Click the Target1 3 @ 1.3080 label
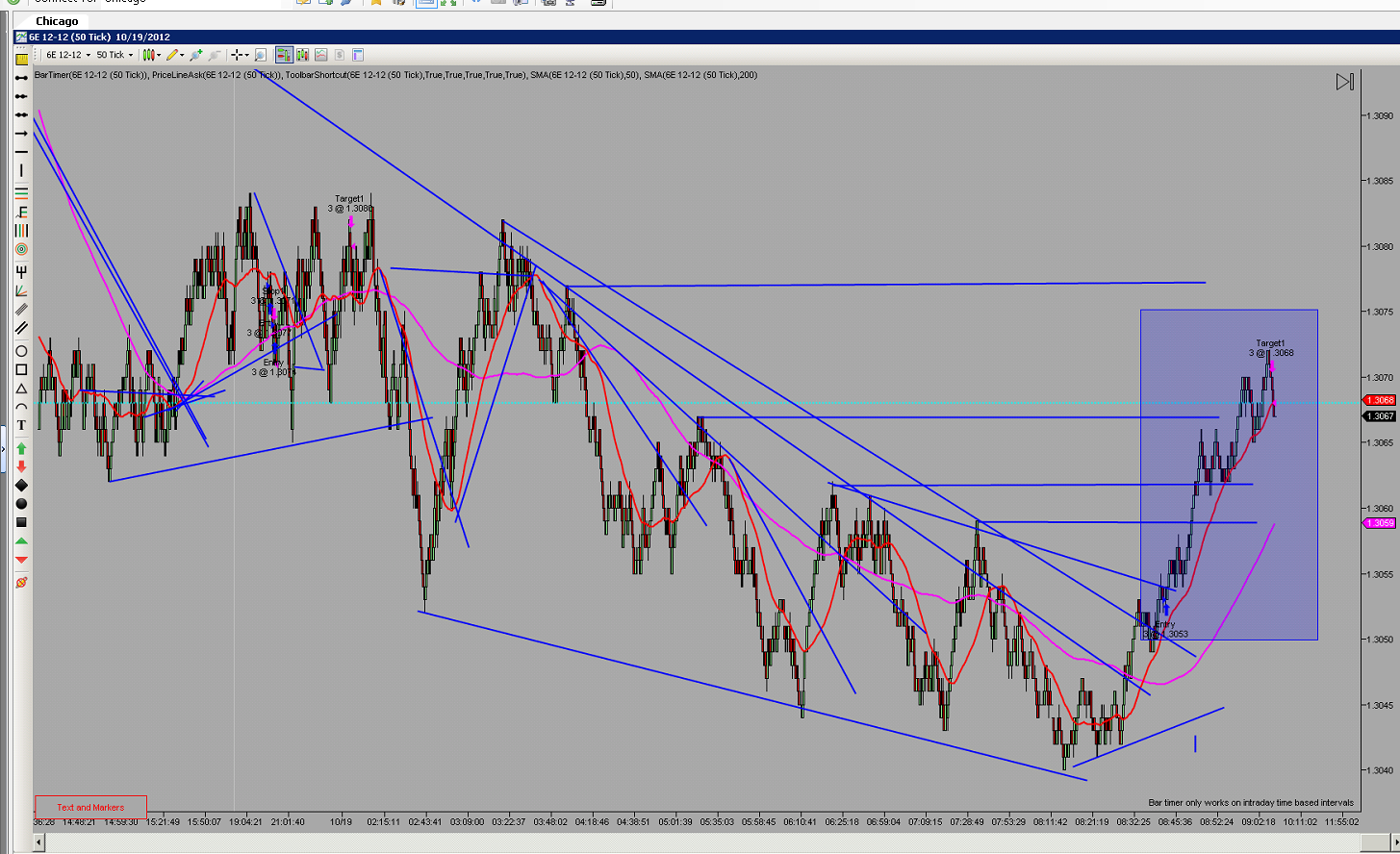 tap(349, 204)
